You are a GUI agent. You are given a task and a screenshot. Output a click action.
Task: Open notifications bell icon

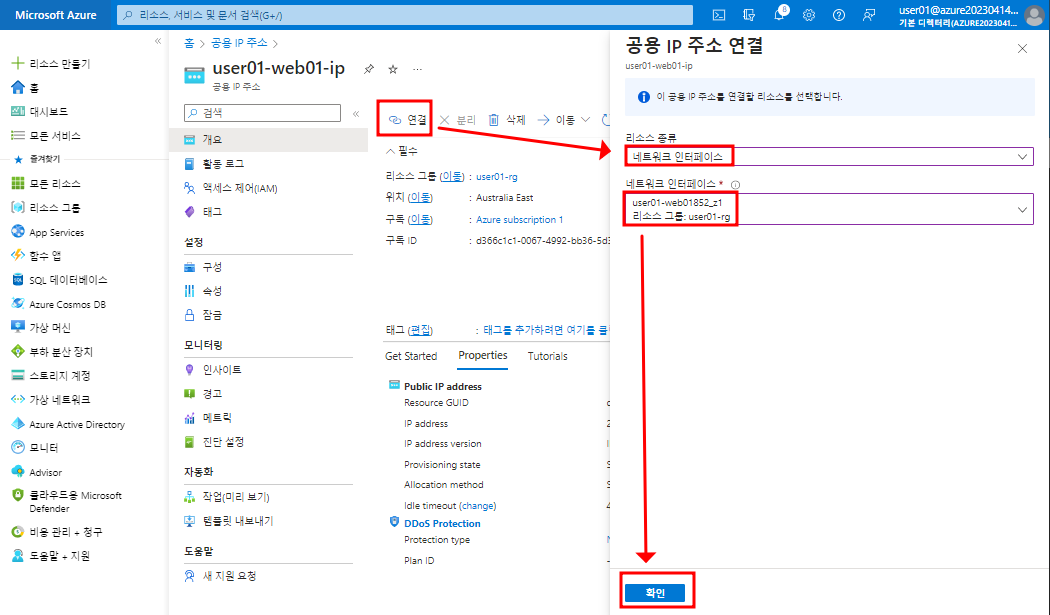(779, 15)
